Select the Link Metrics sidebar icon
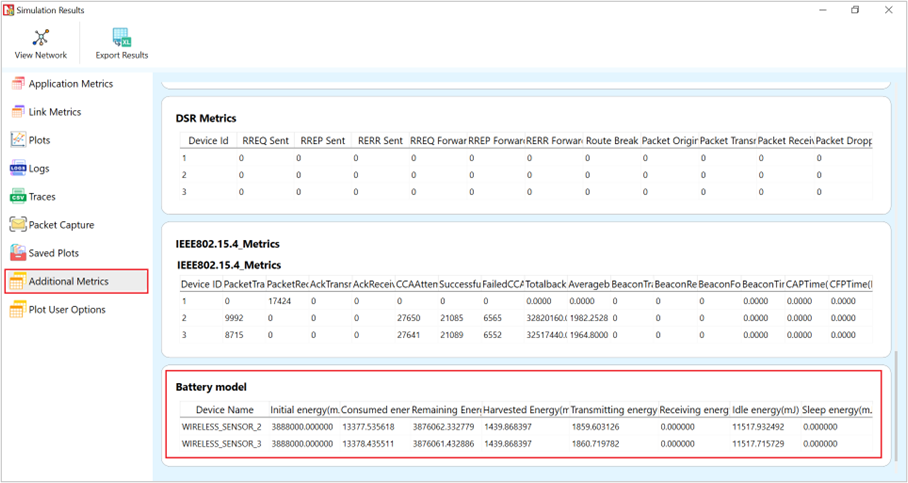The image size is (908, 483). pos(18,112)
